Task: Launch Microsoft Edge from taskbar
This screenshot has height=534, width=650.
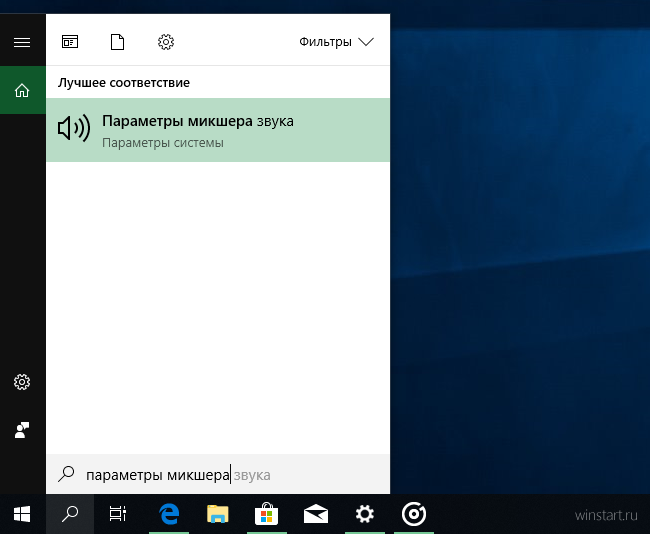Action: coord(169,515)
